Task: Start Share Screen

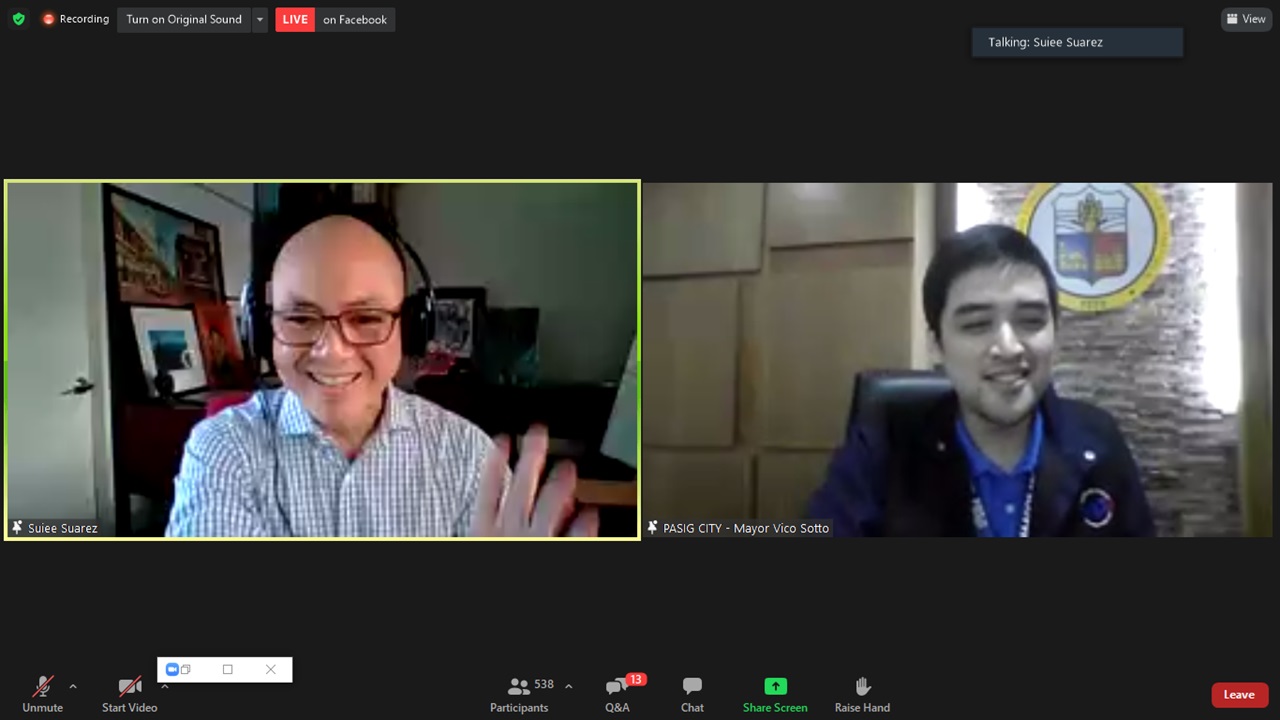Action: 775,694
